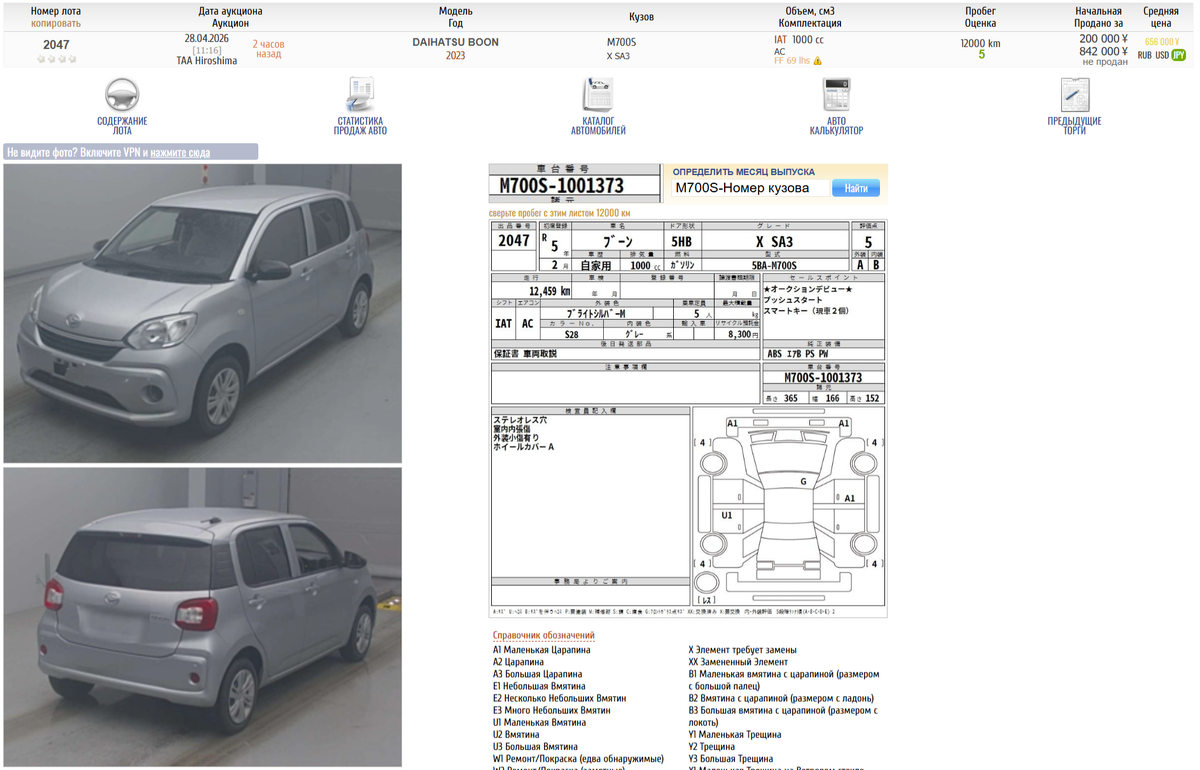Click the Предыдущие торги label
The image size is (1200, 770).
point(1074,126)
